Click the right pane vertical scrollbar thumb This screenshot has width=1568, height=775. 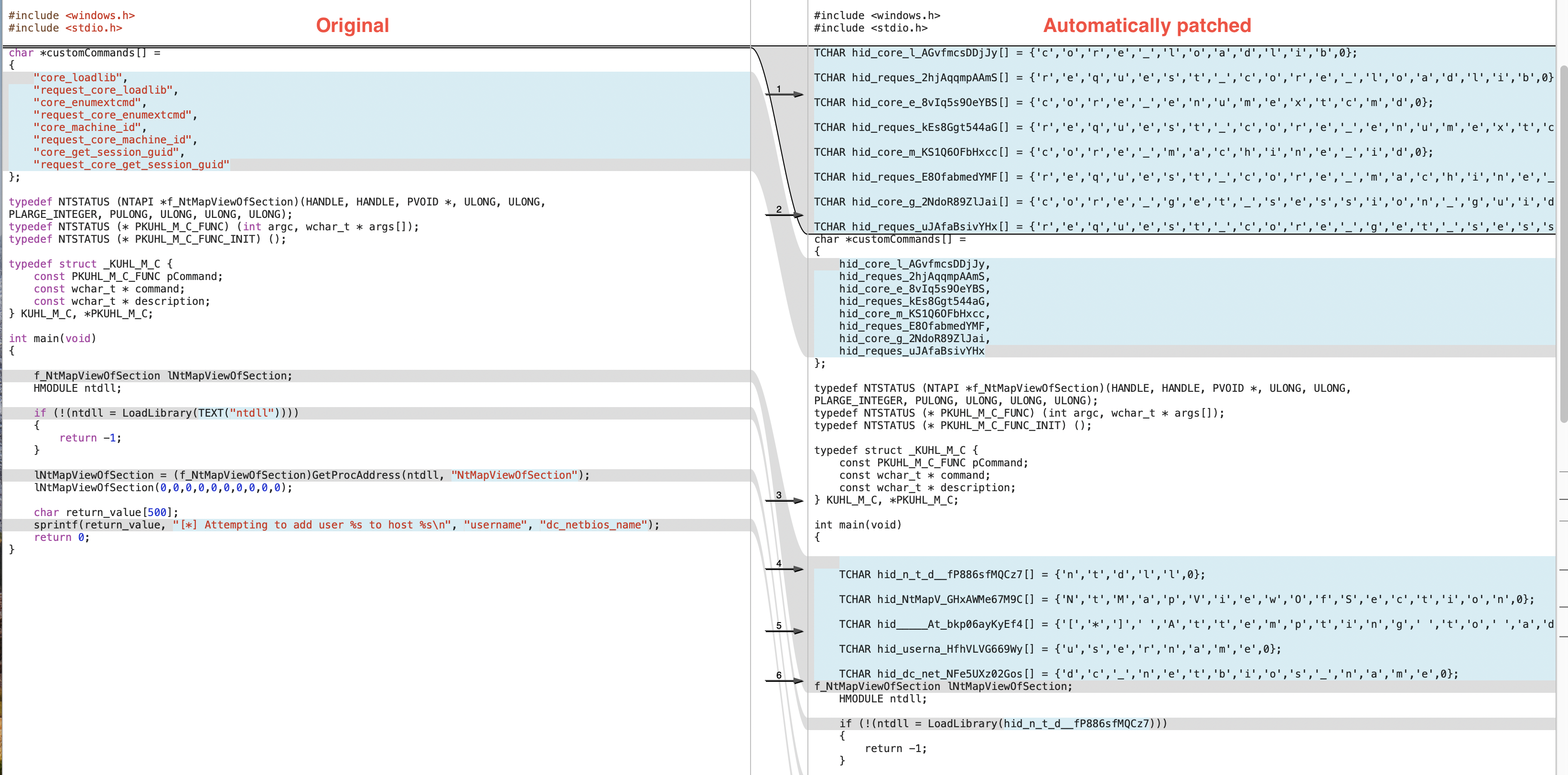(1563, 244)
